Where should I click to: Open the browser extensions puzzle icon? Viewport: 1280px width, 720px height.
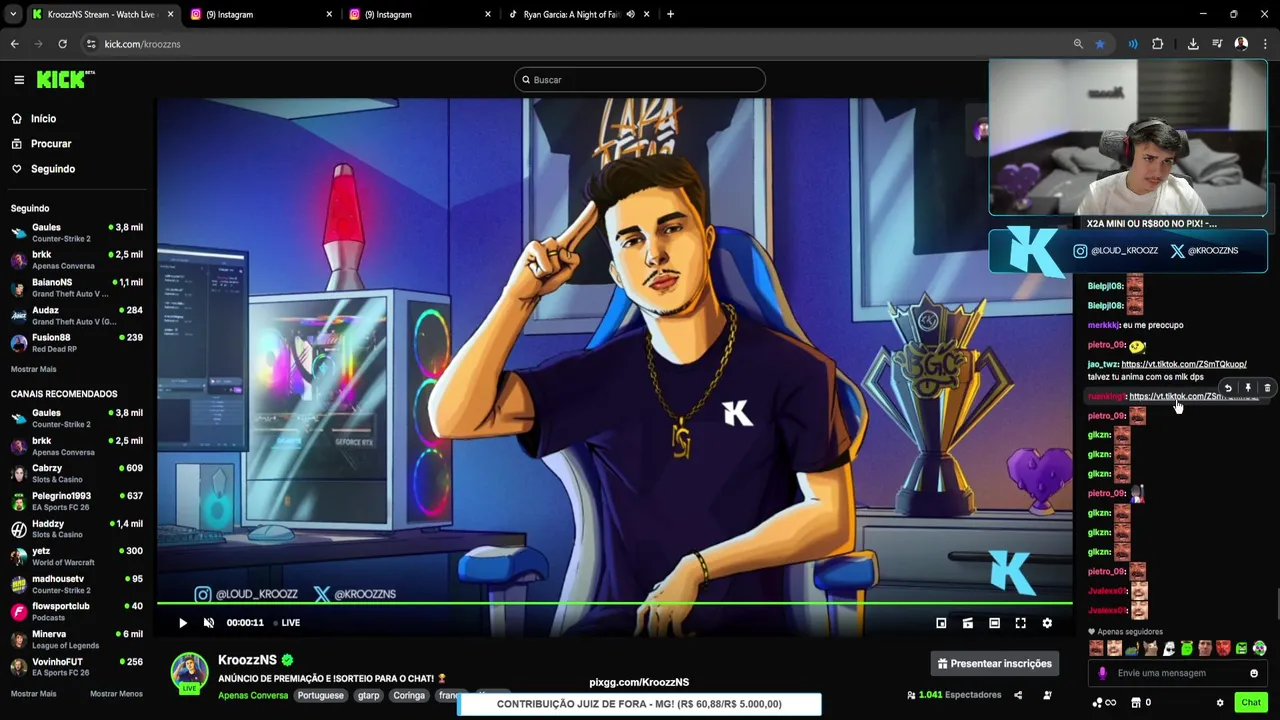(1158, 44)
